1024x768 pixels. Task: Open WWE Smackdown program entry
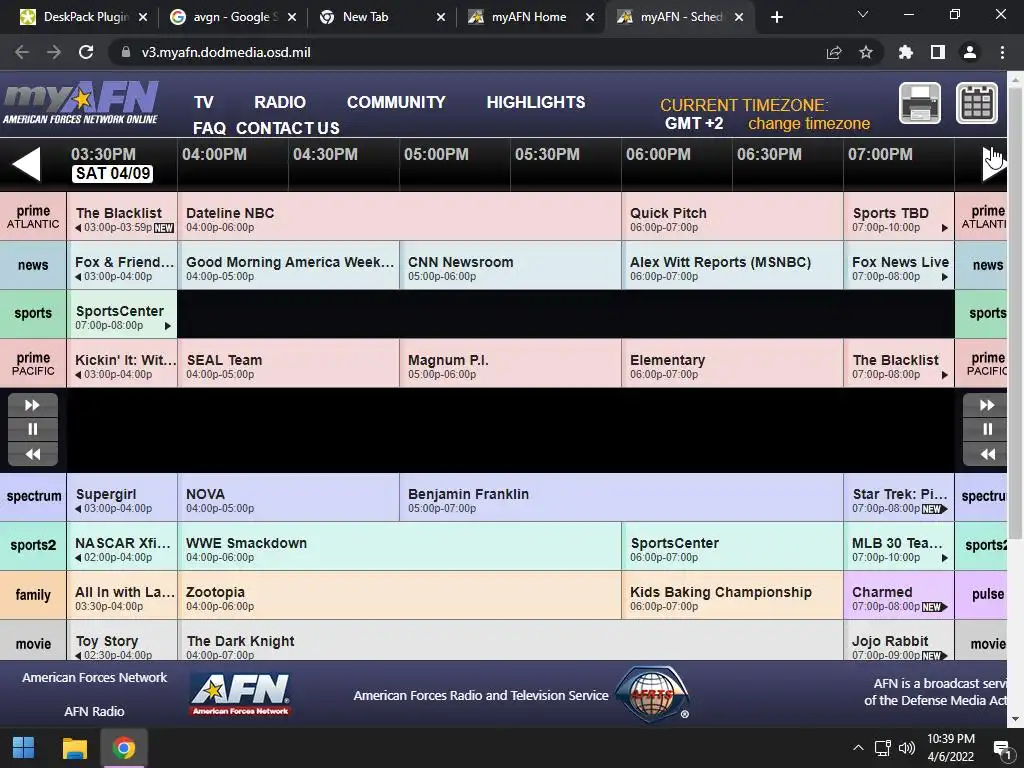[x=399, y=546]
